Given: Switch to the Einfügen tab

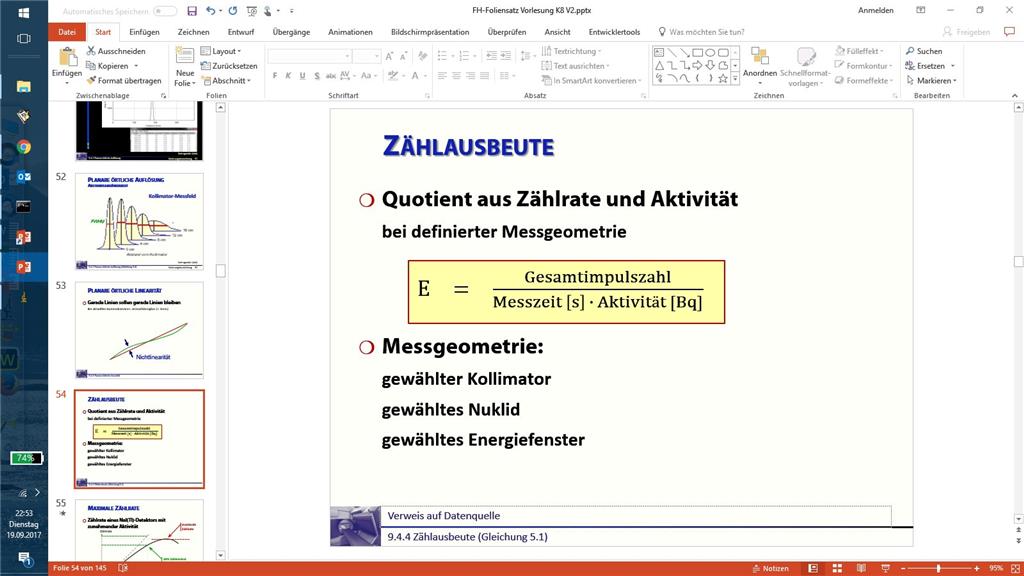Looking at the screenshot, I should pos(144,31).
